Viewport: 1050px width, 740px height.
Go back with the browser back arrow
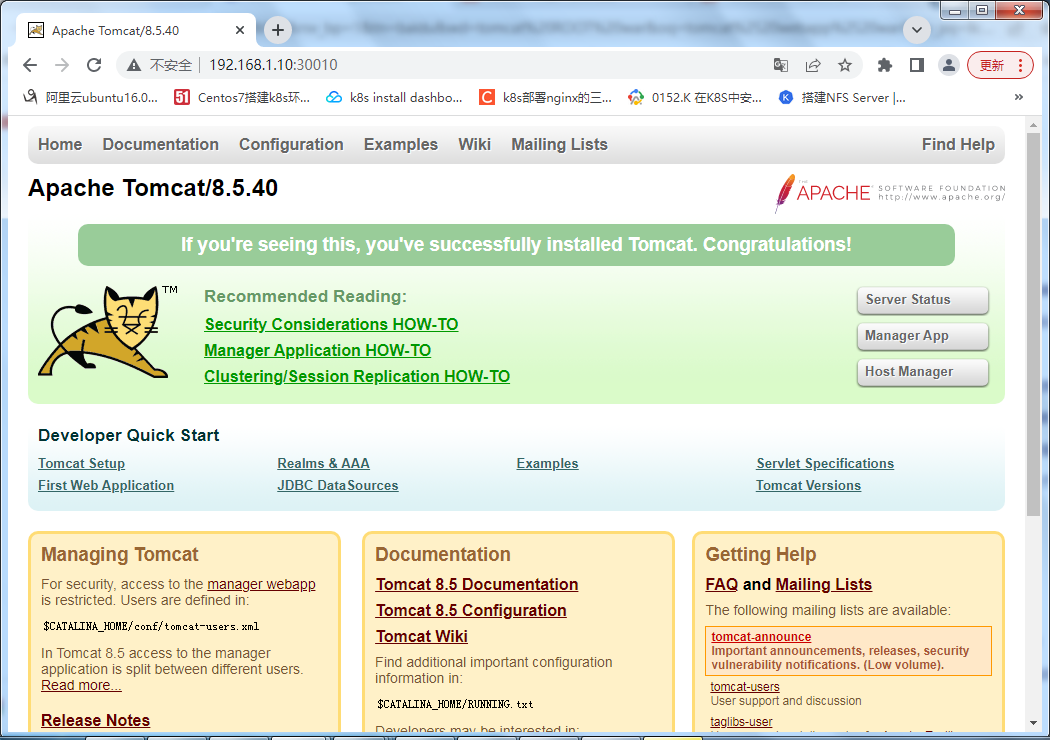[30, 65]
